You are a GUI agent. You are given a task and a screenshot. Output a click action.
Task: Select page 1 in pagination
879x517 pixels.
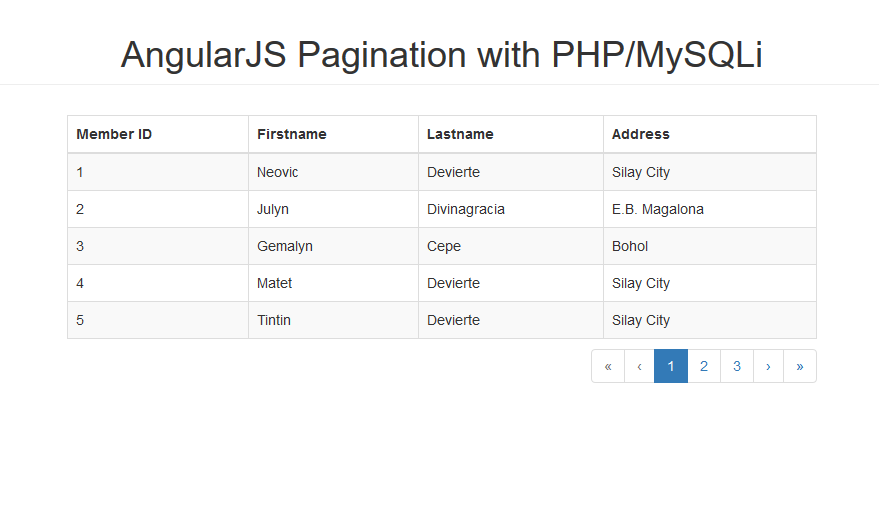[x=671, y=366]
